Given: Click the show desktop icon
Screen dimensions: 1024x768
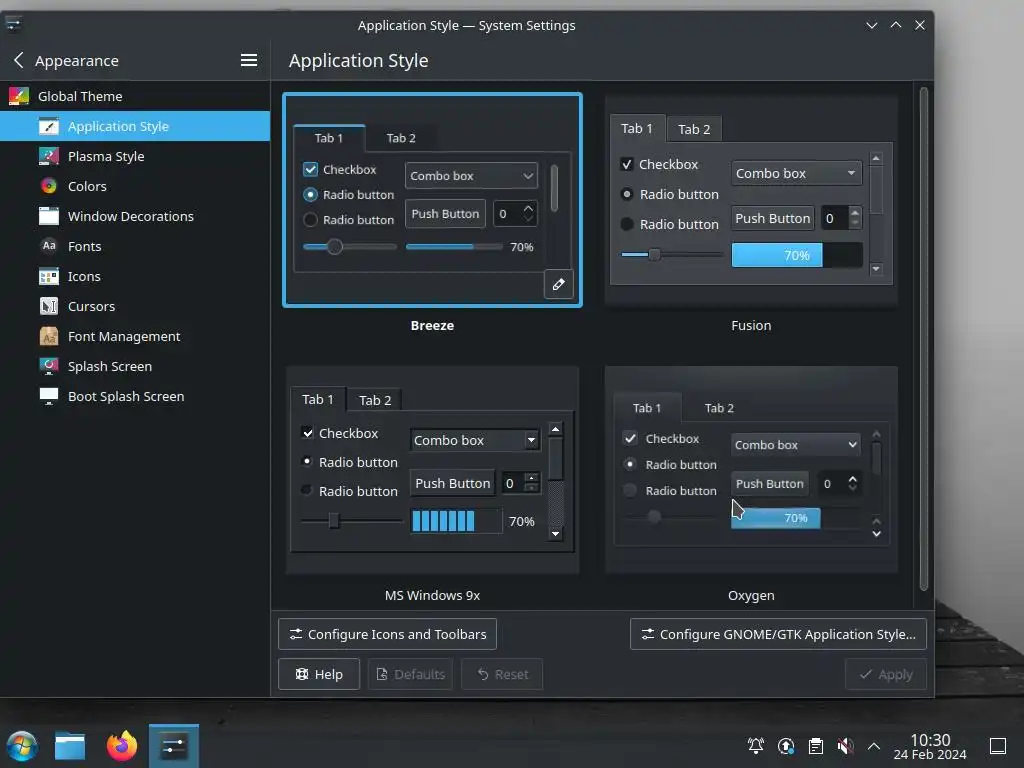Looking at the screenshot, I should pos(998,746).
